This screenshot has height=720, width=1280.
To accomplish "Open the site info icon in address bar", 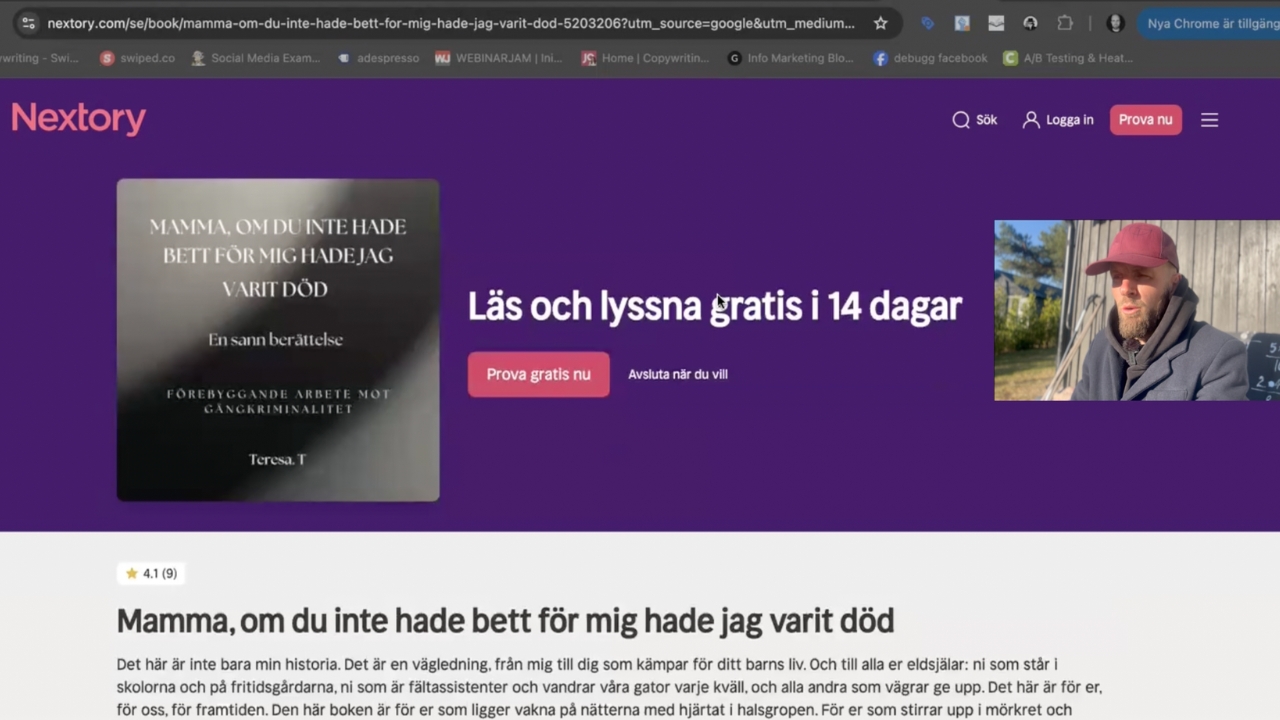I will [x=28, y=23].
